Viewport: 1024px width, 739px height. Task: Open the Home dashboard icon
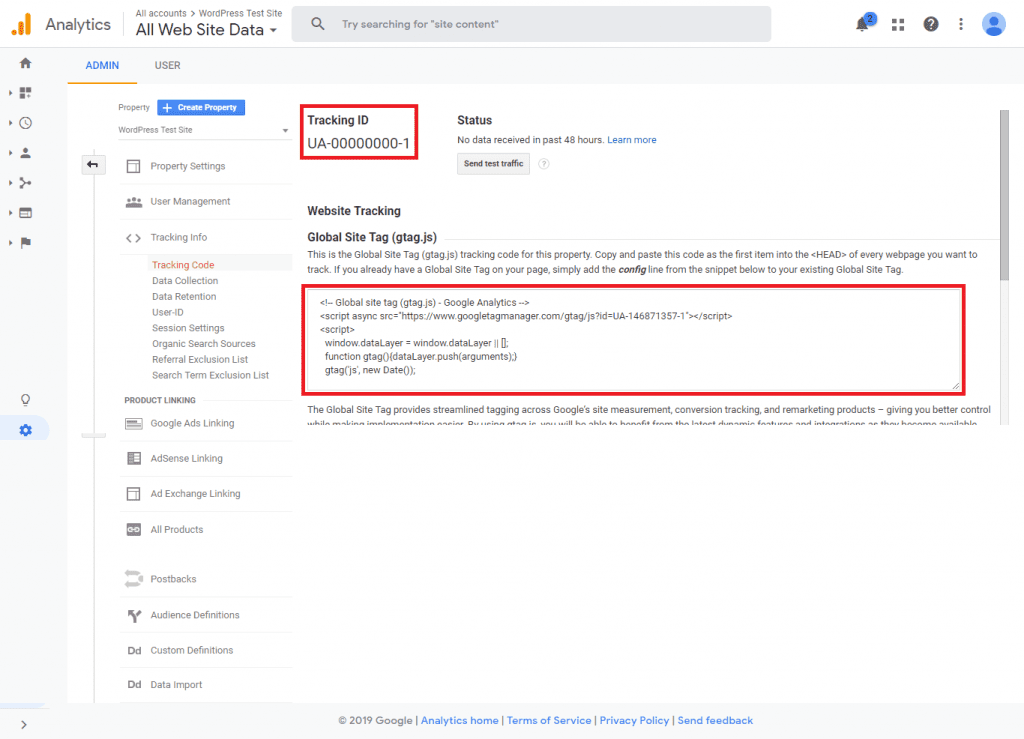[25, 62]
